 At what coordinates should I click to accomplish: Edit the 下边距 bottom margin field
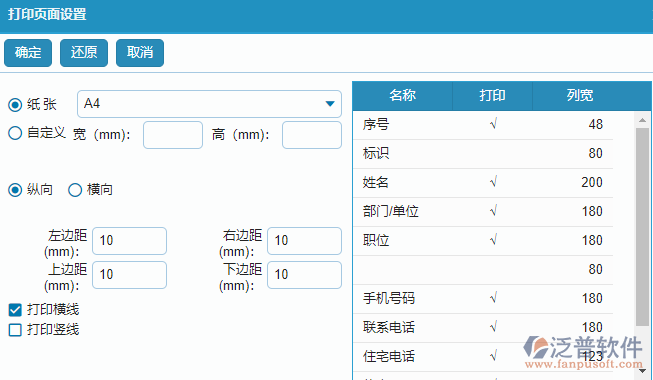(x=304, y=275)
